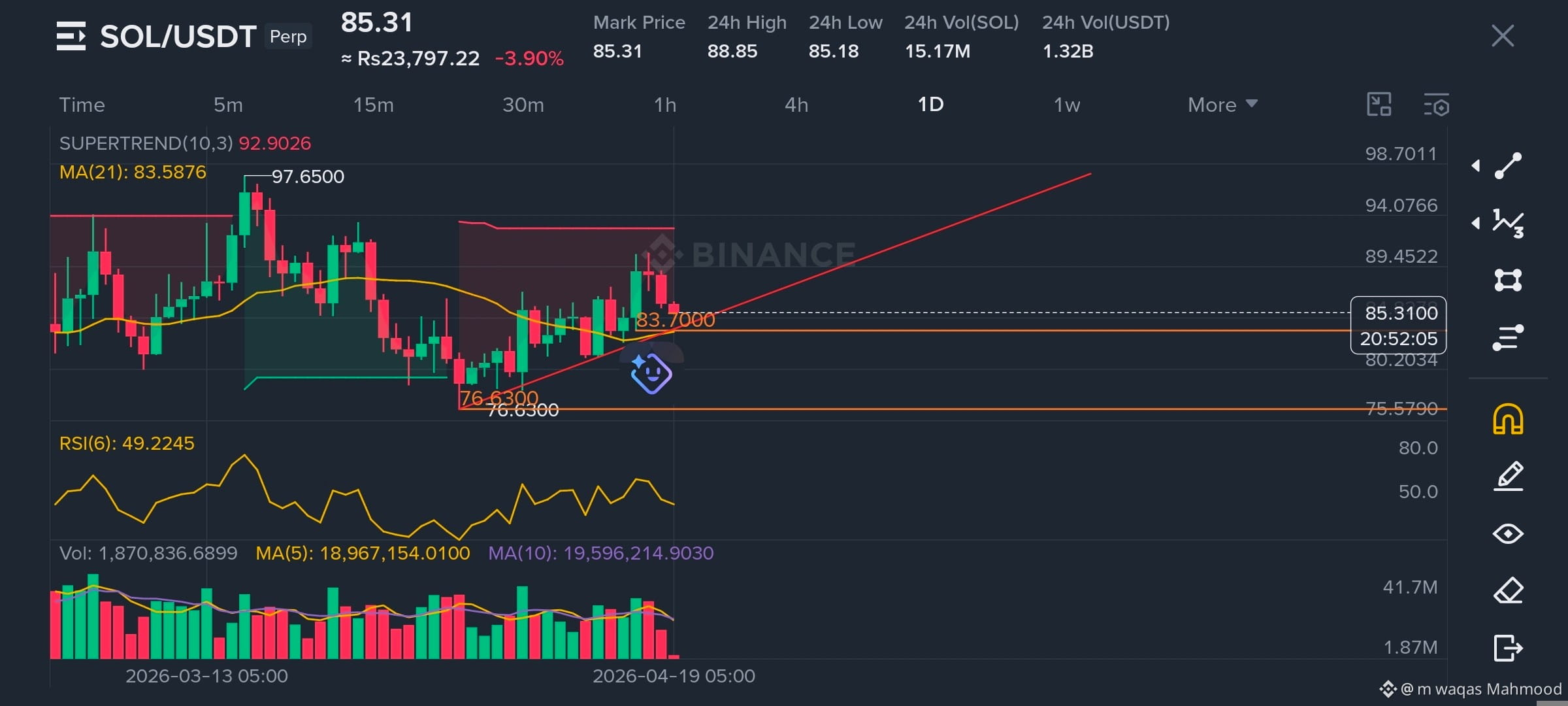The height and width of the screenshot is (706, 1568).
Task: Expand wave pattern tool variants arrow
Action: (1476, 224)
